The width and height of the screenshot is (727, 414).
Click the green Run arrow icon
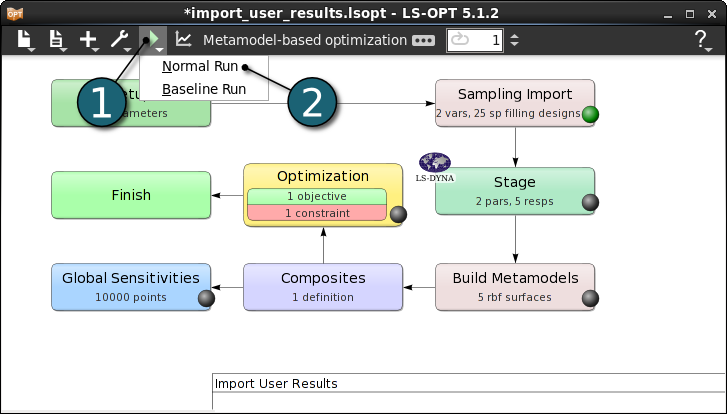tap(153, 39)
